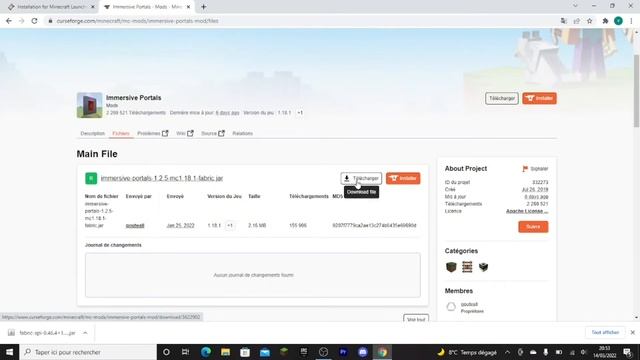Open the Windows Start menu

(x=9, y=352)
